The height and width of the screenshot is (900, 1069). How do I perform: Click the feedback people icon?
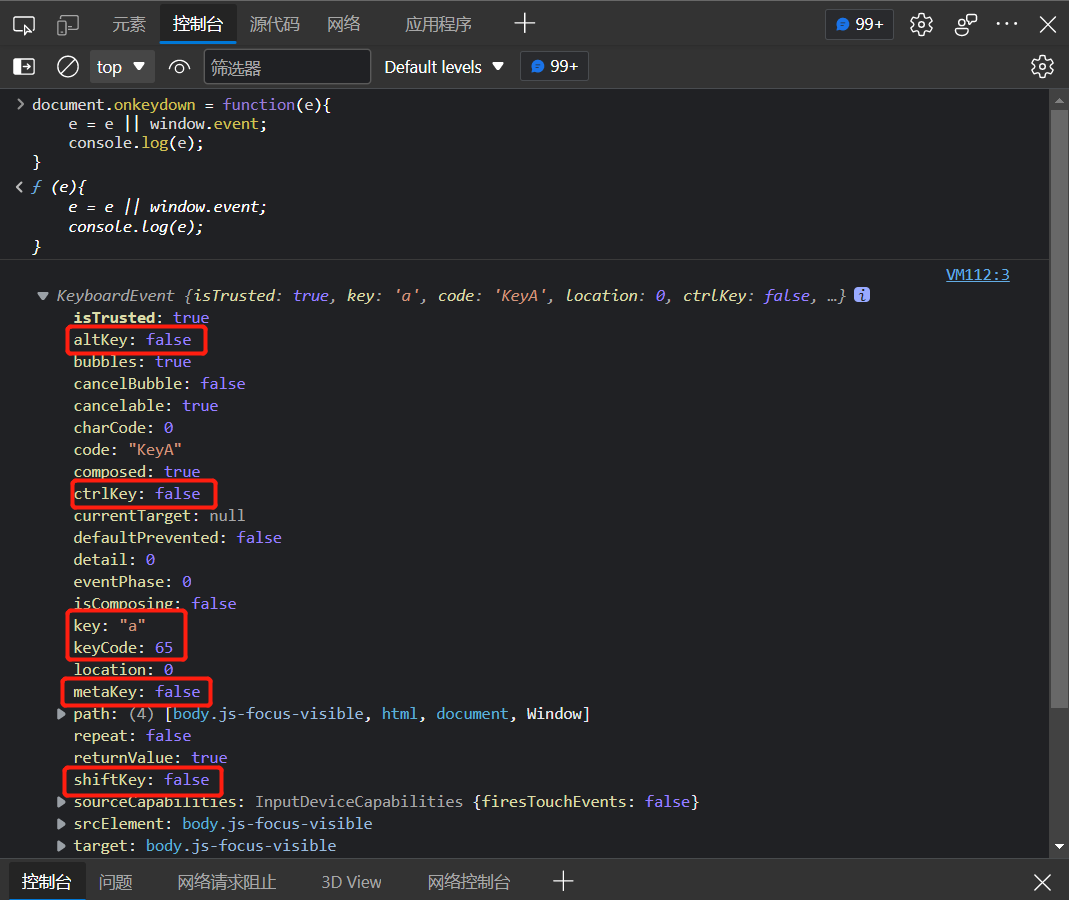point(965,25)
